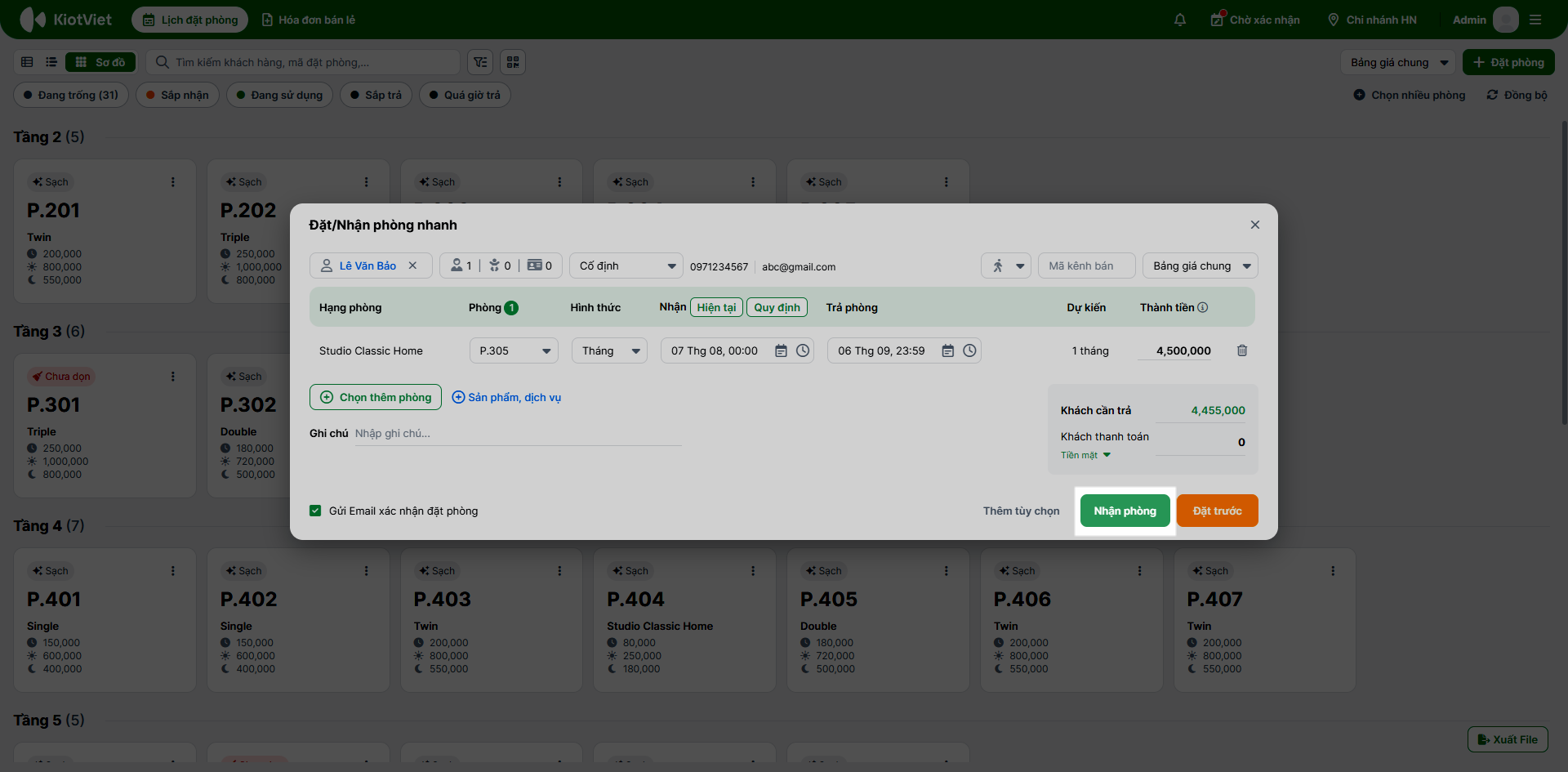Toggle Gửi Email xác nhận checkbox
This screenshot has height=772, width=1568.
(x=315, y=511)
